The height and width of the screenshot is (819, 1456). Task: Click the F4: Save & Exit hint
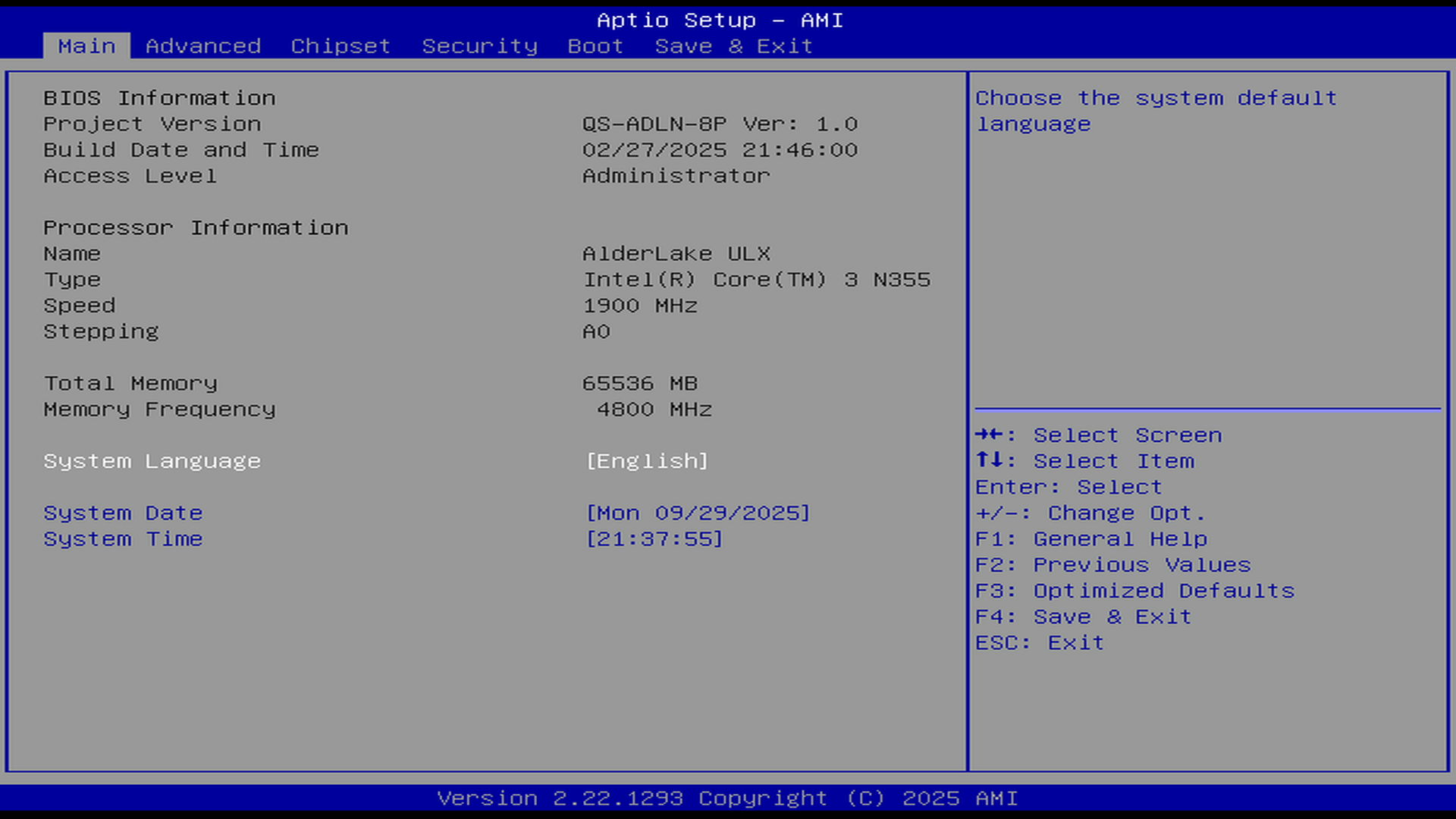pos(1083,617)
